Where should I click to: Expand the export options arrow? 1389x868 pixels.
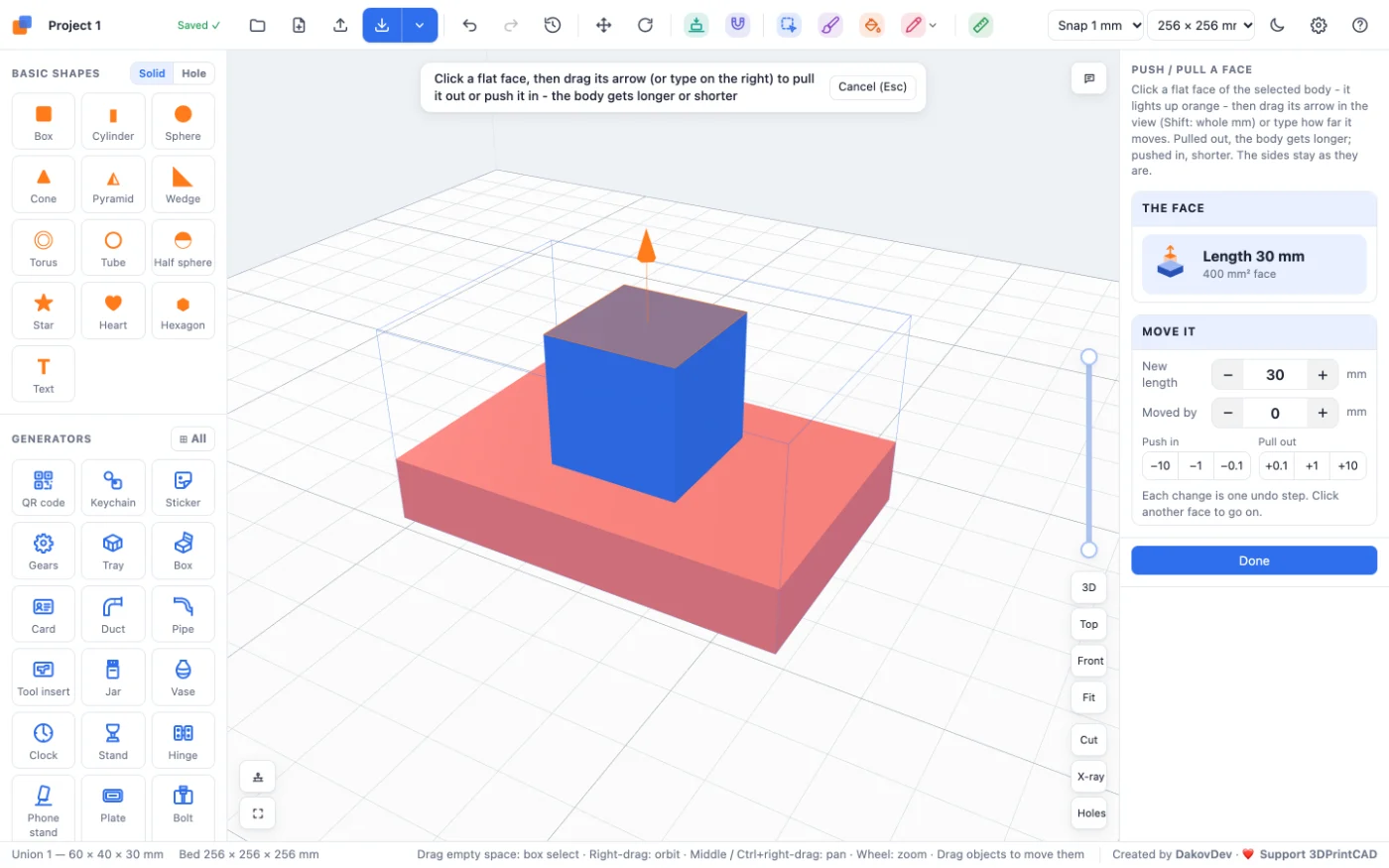pyautogui.click(x=420, y=25)
